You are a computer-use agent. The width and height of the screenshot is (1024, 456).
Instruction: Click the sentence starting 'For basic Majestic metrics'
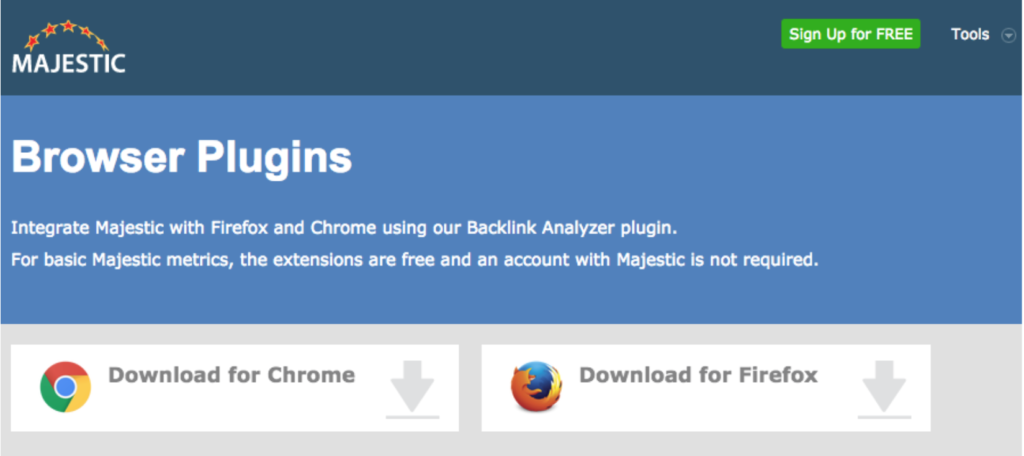click(x=415, y=260)
